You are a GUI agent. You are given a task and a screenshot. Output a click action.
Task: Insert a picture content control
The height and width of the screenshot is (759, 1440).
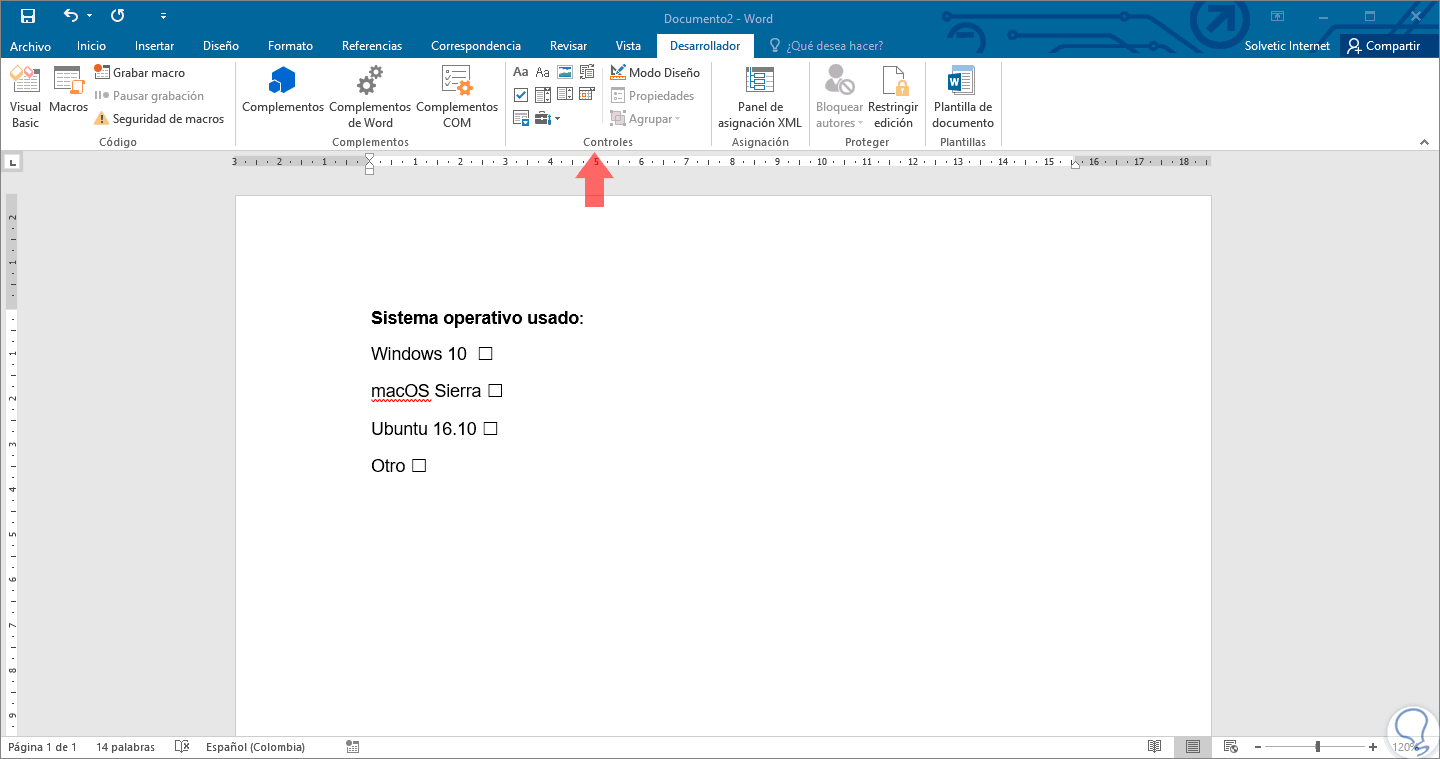(x=565, y=71)
